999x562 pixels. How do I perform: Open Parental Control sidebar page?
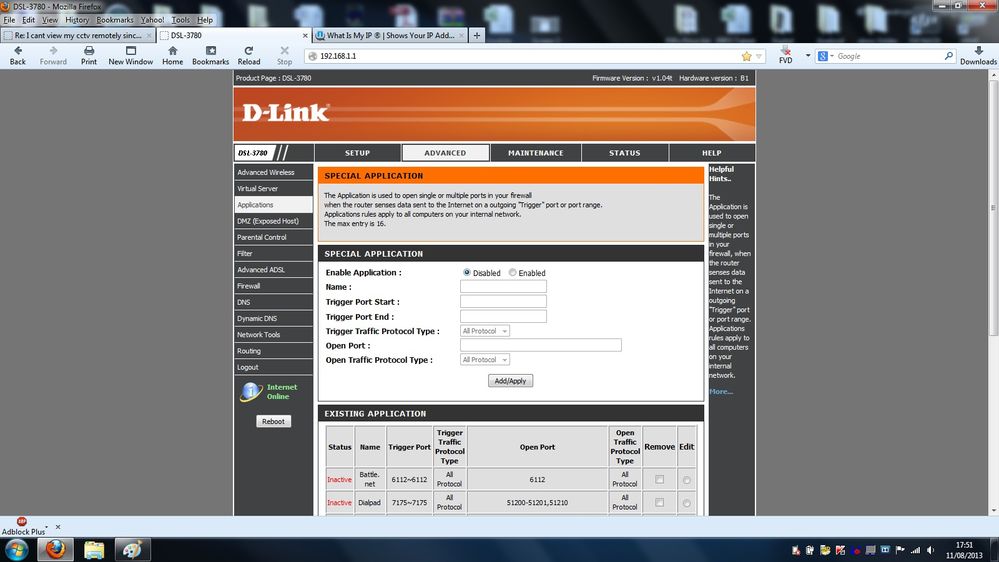click(273, 238)
